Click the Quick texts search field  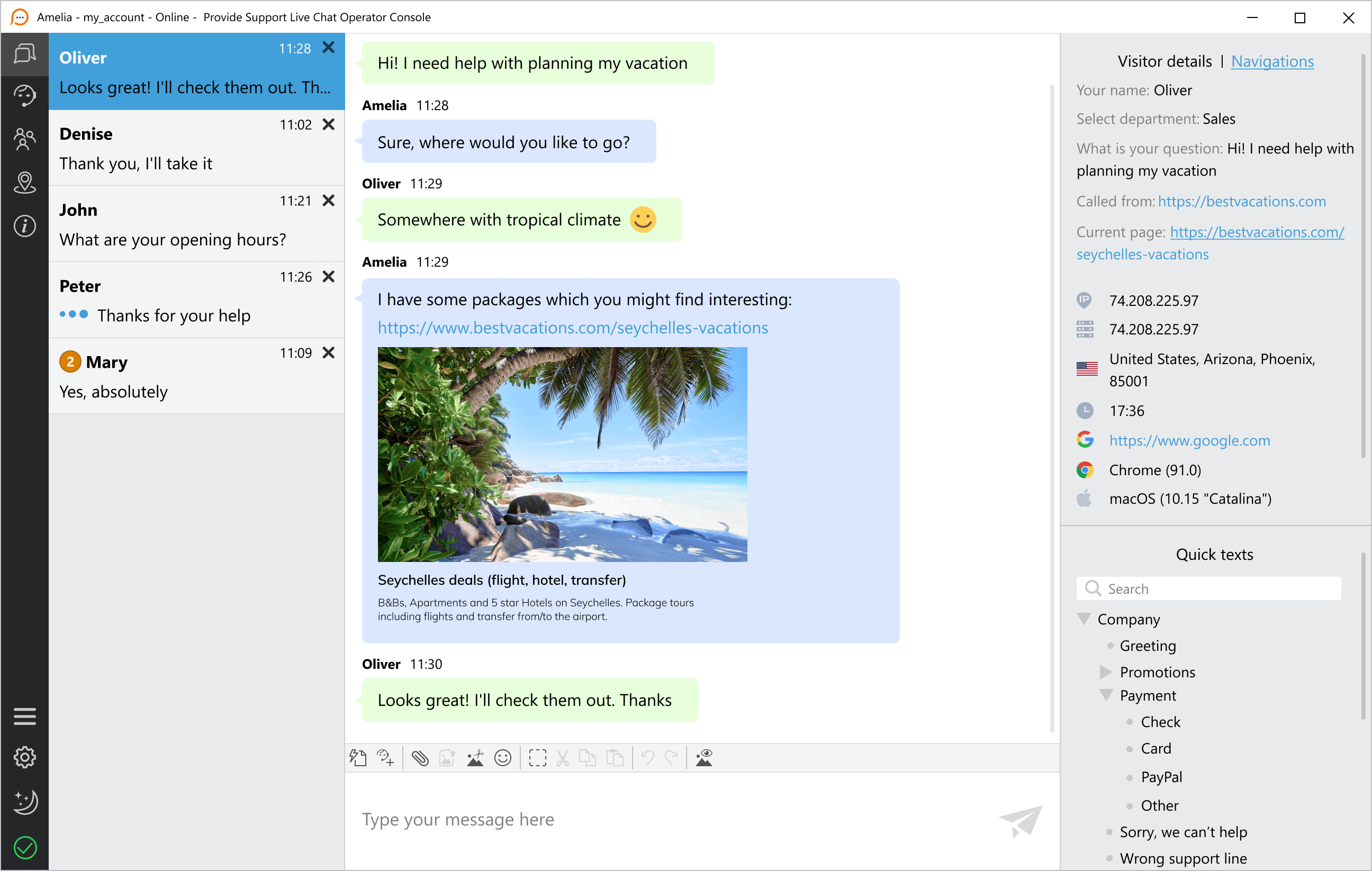[1208, 588]
